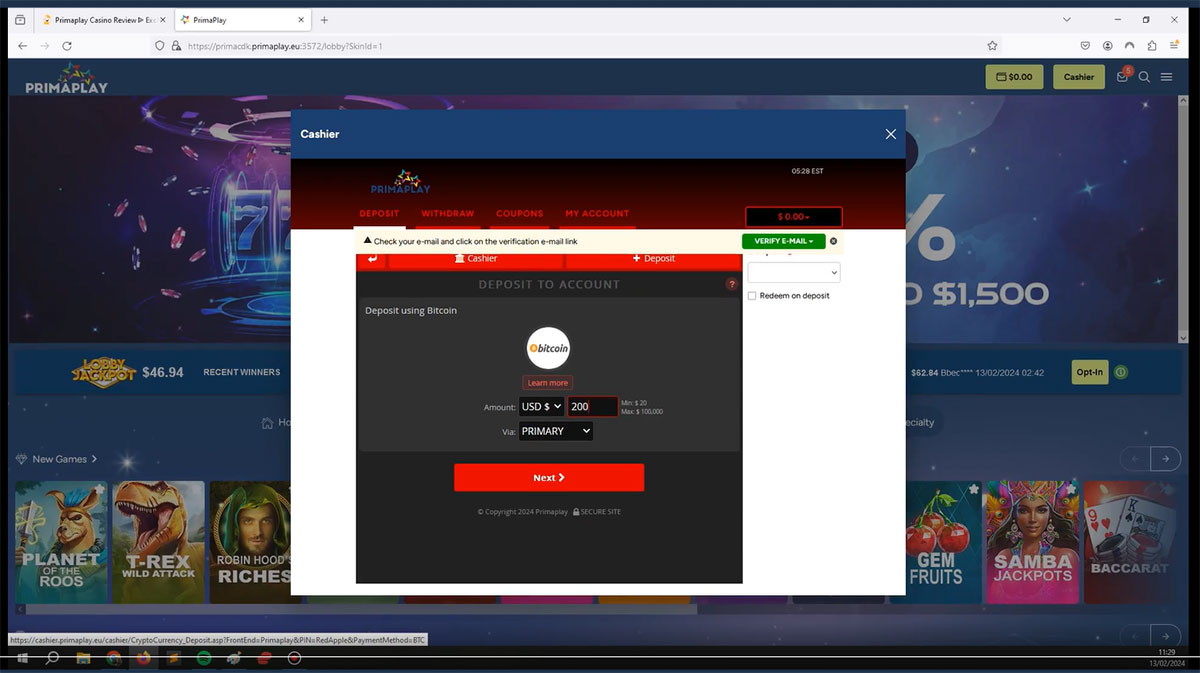Open the Firefox tabs overview icon
1200x673 pixels.
click(x=20, y=20)
